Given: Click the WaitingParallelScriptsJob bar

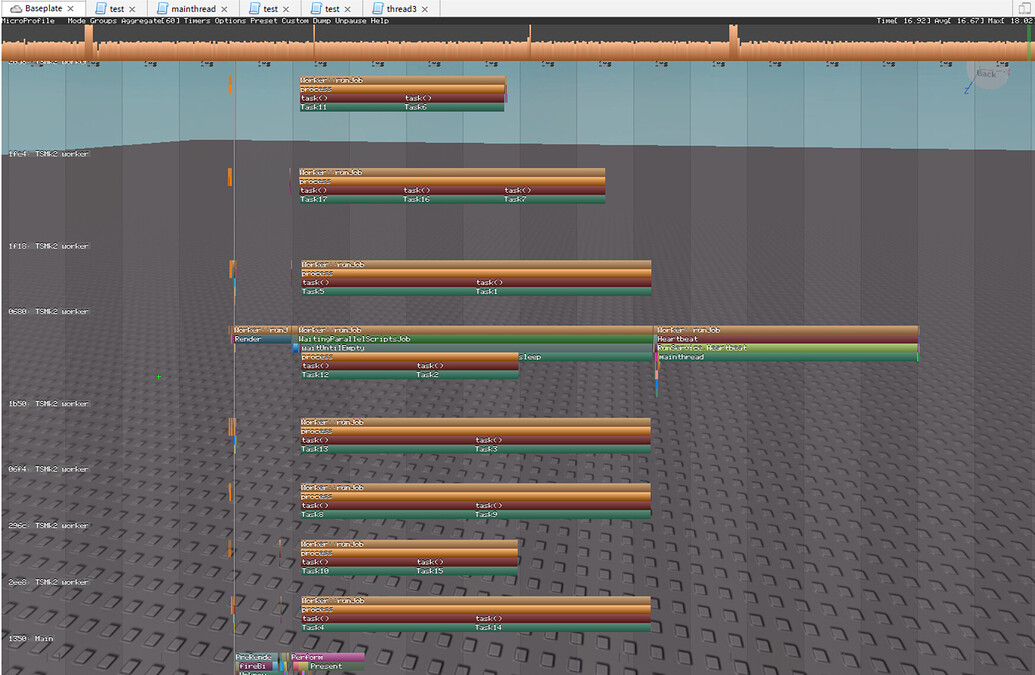Looking at the screenshot, I should pos(475,339).
